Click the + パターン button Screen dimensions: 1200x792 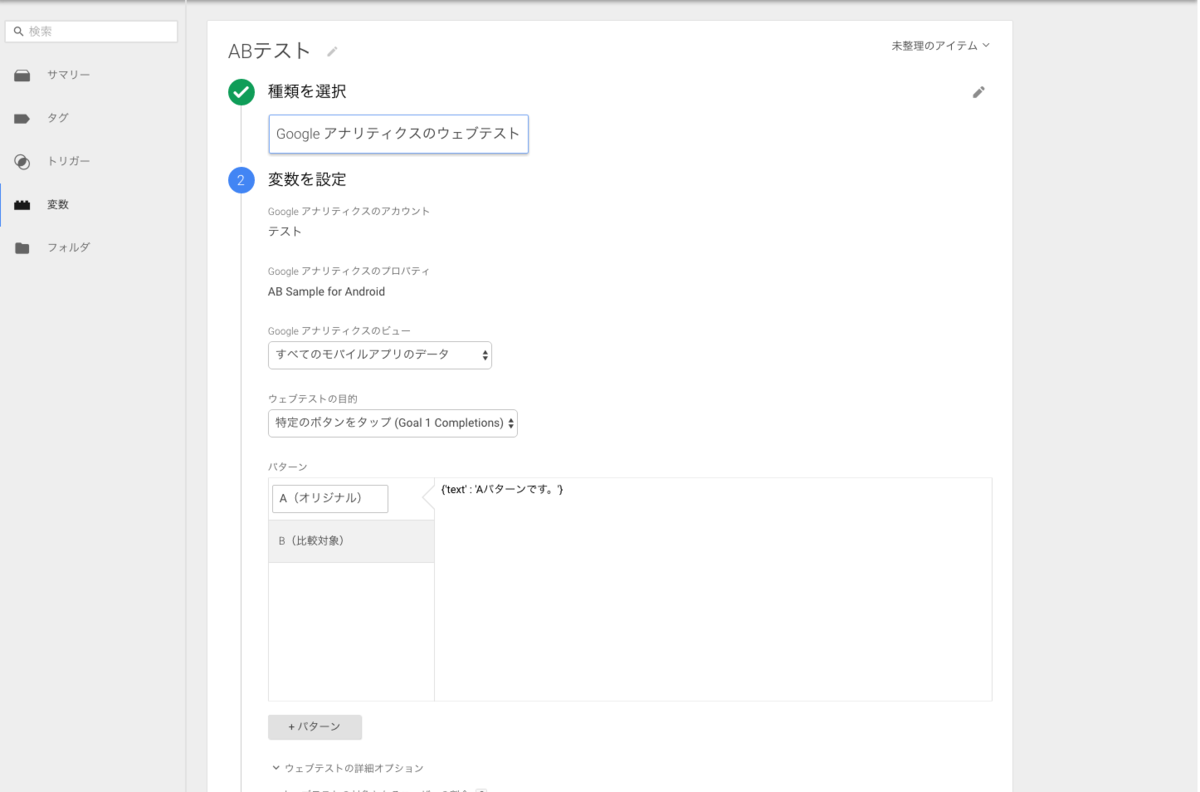pyautogui.click(x=315, y=727)
